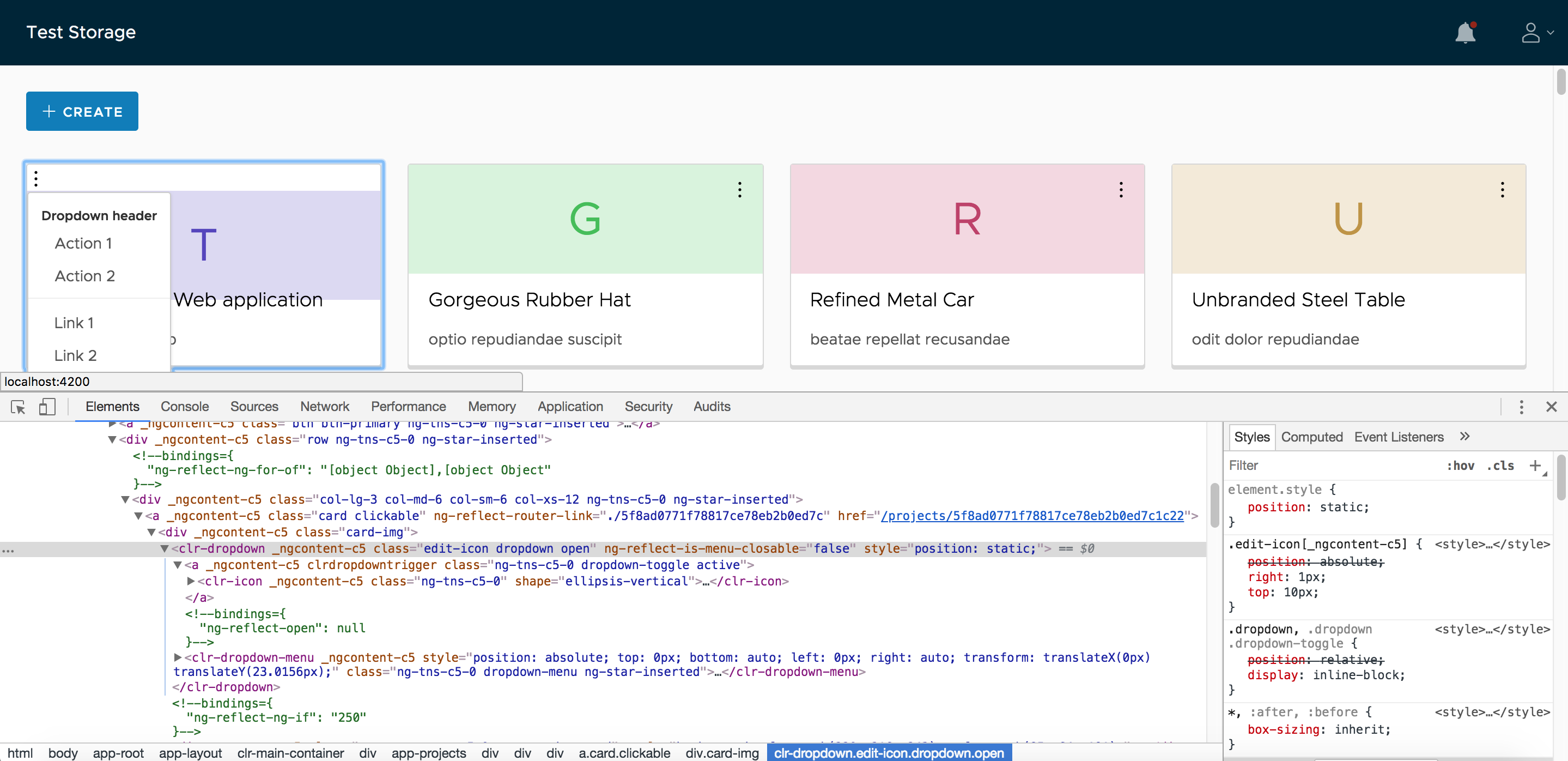Click the CREATE button
1568x761 pixels.
[82, 111]
